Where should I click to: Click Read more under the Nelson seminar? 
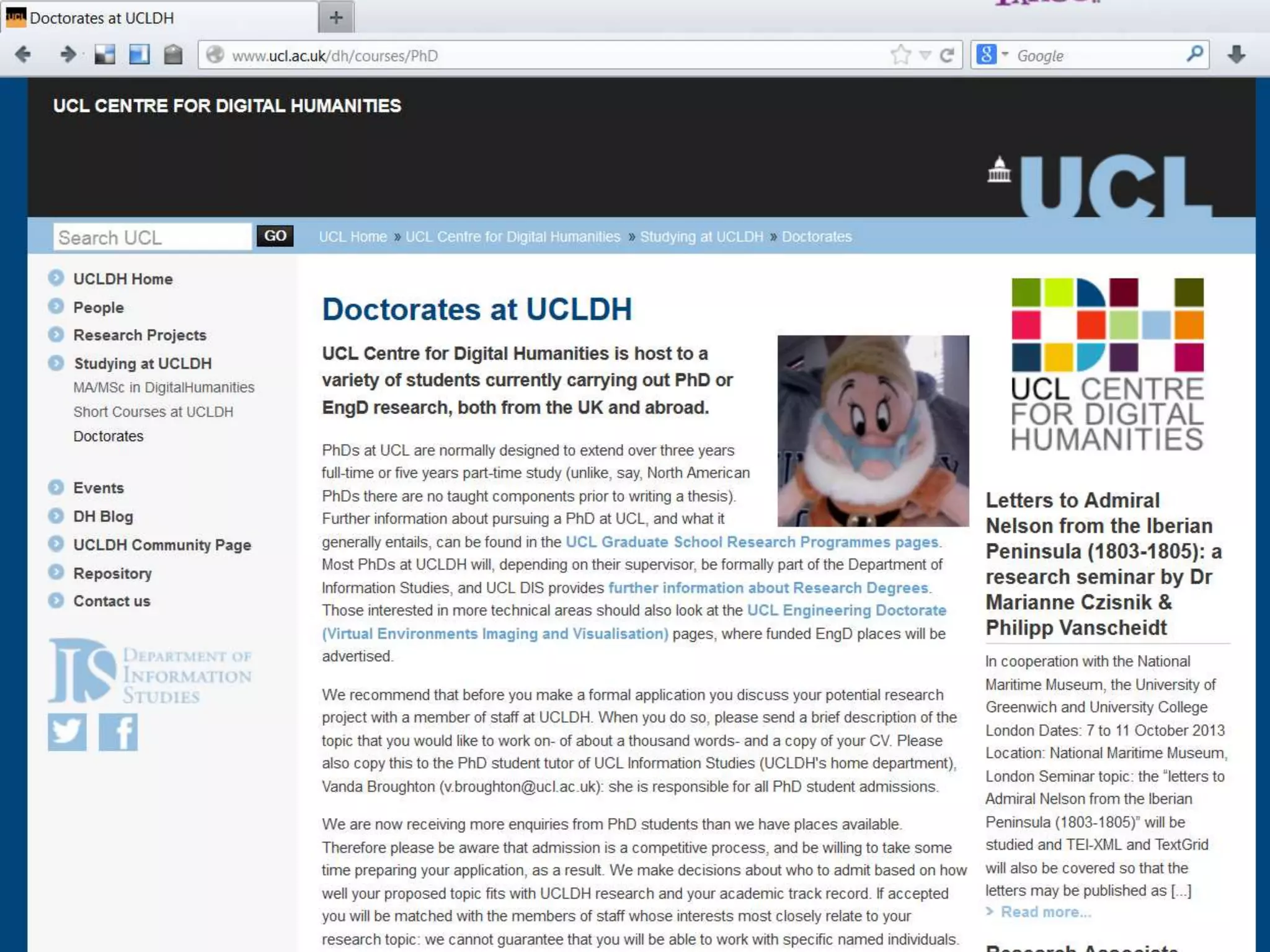pos(1046,912)
